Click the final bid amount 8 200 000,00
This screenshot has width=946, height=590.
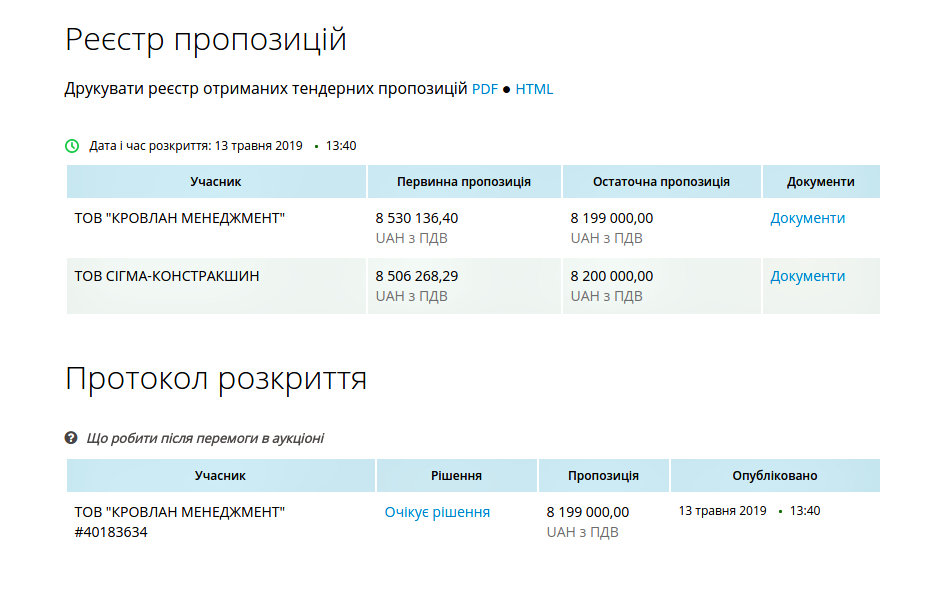tap(611, 276)
